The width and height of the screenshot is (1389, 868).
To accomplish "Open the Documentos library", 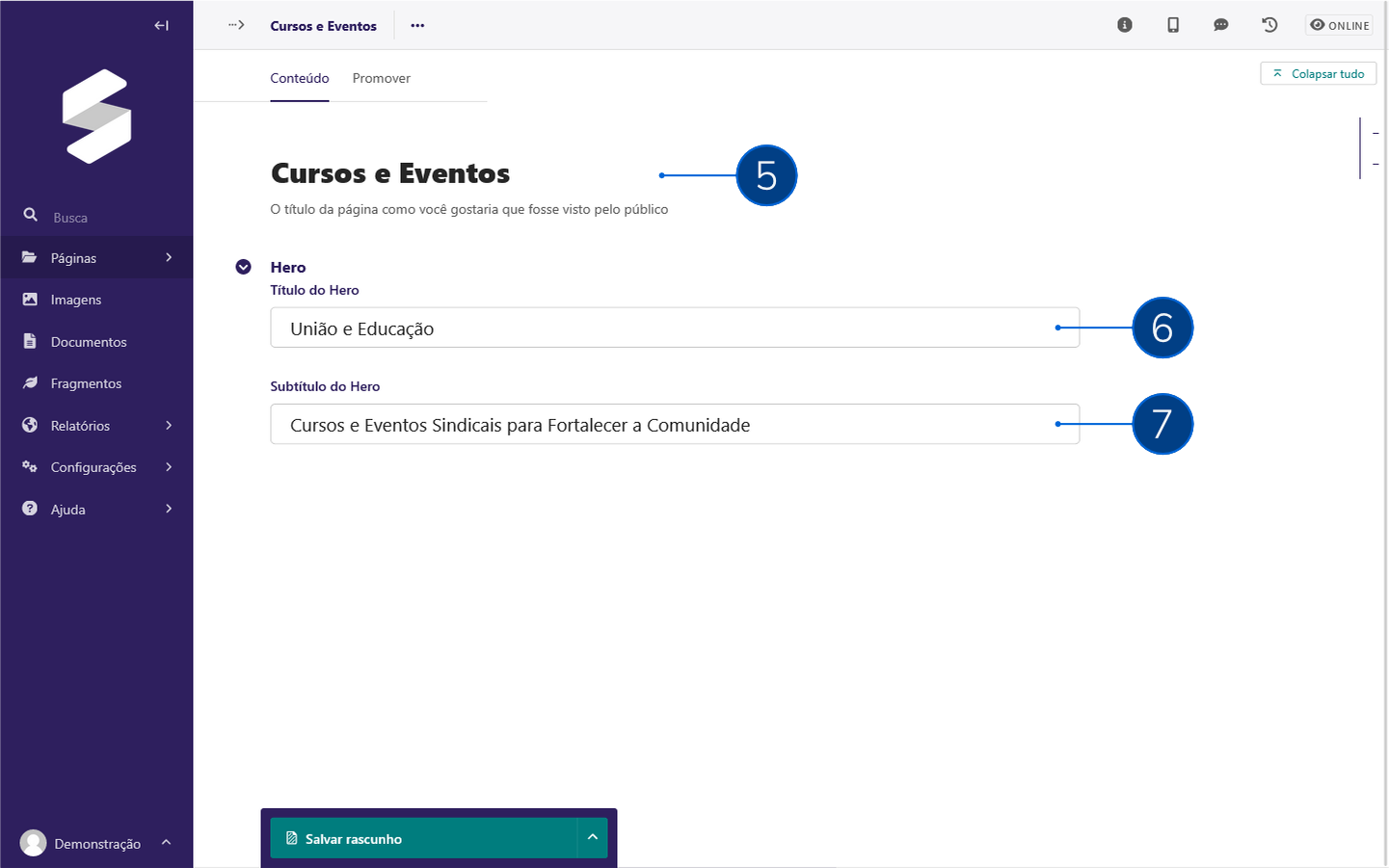I will point(88,341).
